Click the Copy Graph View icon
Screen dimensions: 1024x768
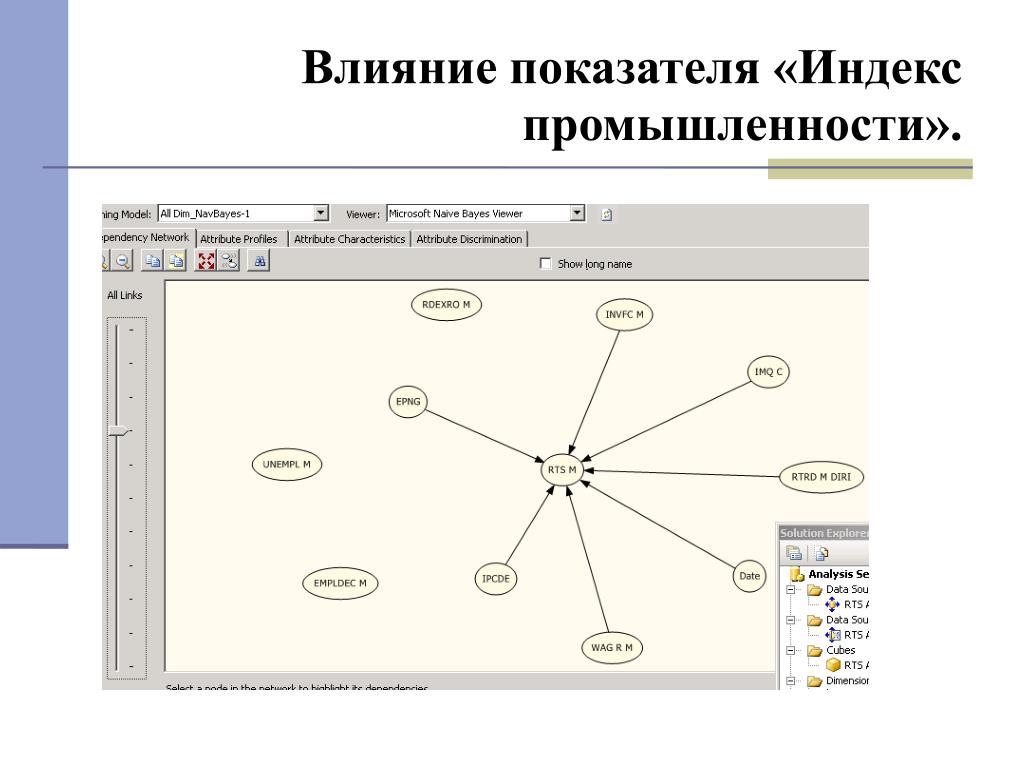[x=153, y=262]
